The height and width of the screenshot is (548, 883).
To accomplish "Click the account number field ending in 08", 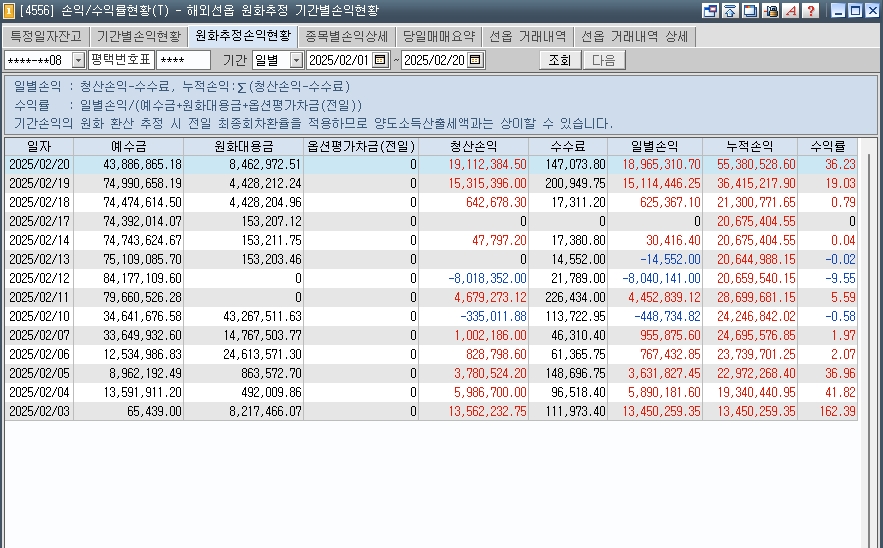I will 38,60.
